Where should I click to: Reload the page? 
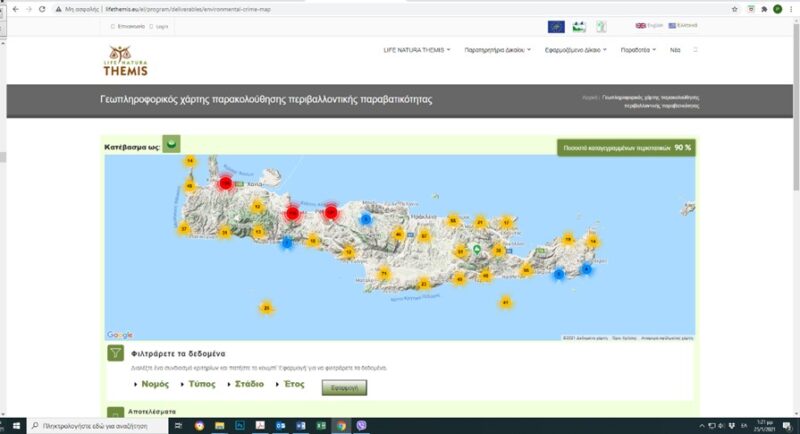(x=42, y=9)
